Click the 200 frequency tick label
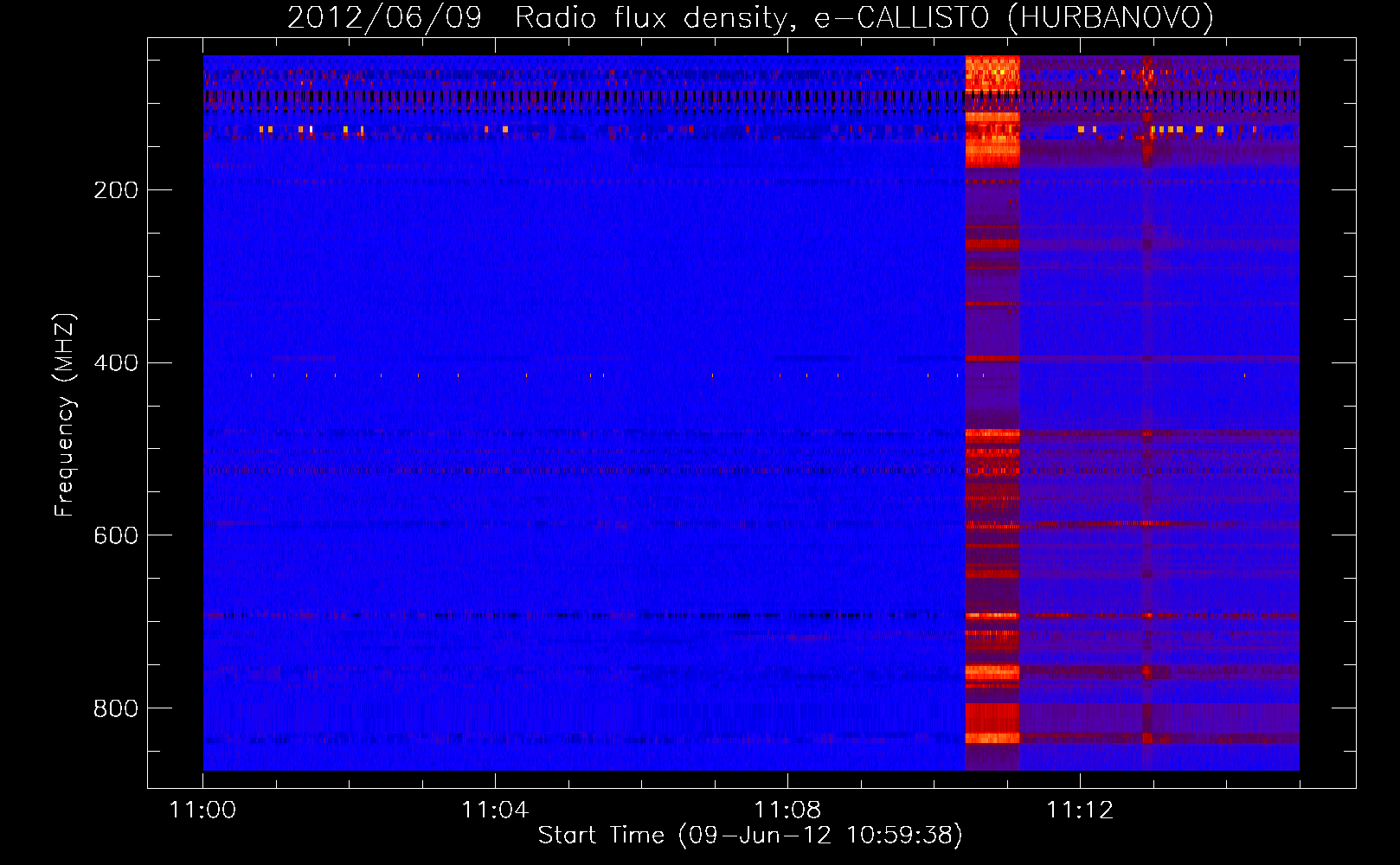 (116, 190)
